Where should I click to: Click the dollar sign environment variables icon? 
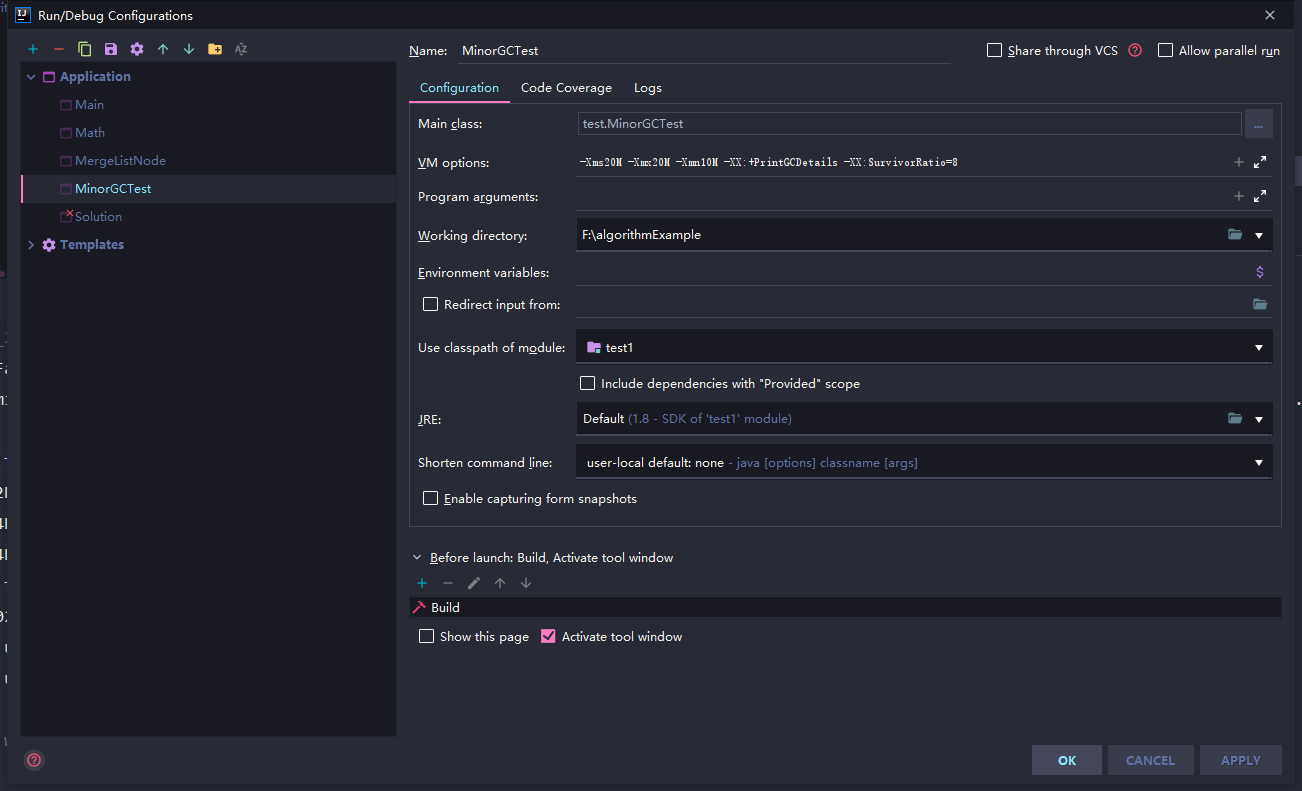tap(1259, 272)
